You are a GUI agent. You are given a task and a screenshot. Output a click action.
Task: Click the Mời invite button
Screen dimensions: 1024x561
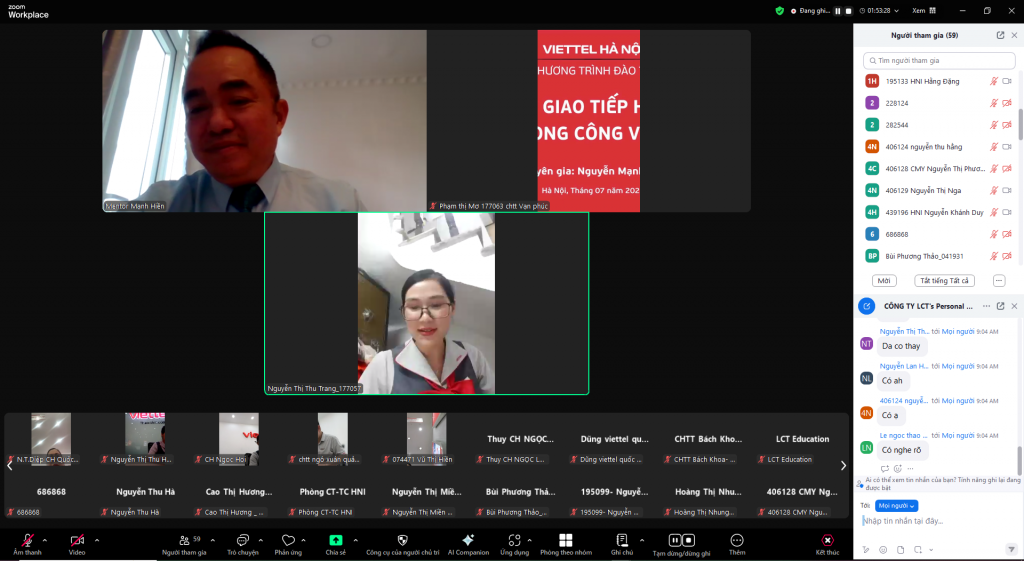click(x=884, y=281)
